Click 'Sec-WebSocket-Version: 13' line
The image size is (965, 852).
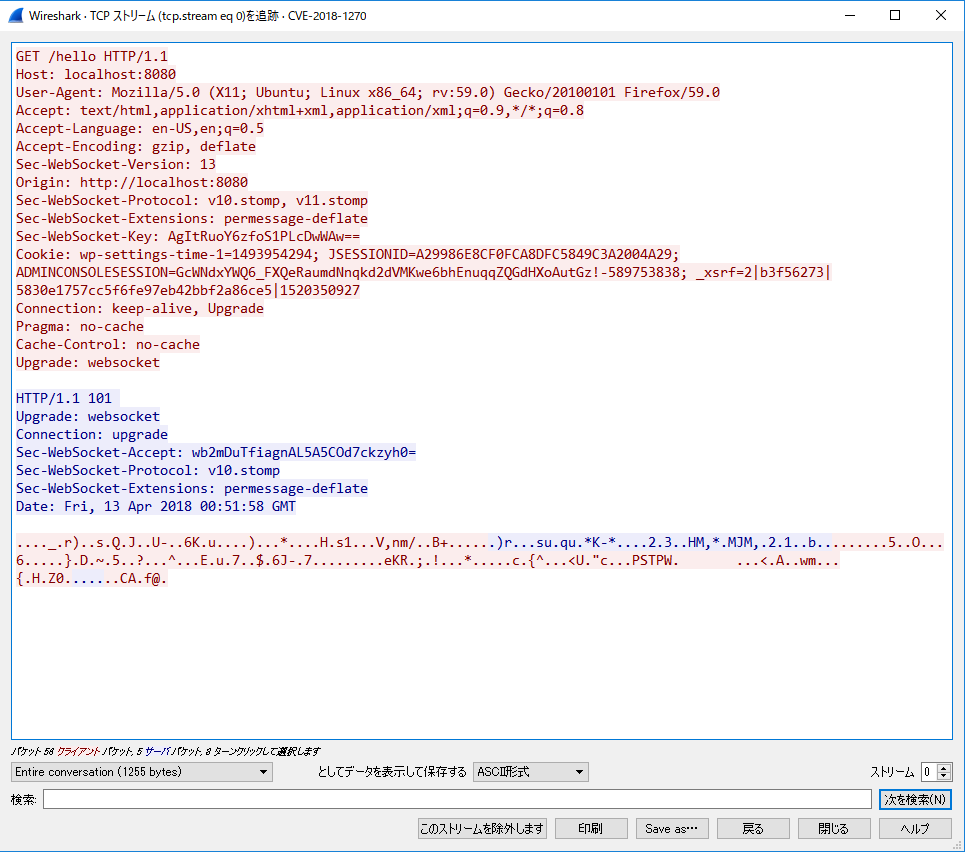[116, 164]
